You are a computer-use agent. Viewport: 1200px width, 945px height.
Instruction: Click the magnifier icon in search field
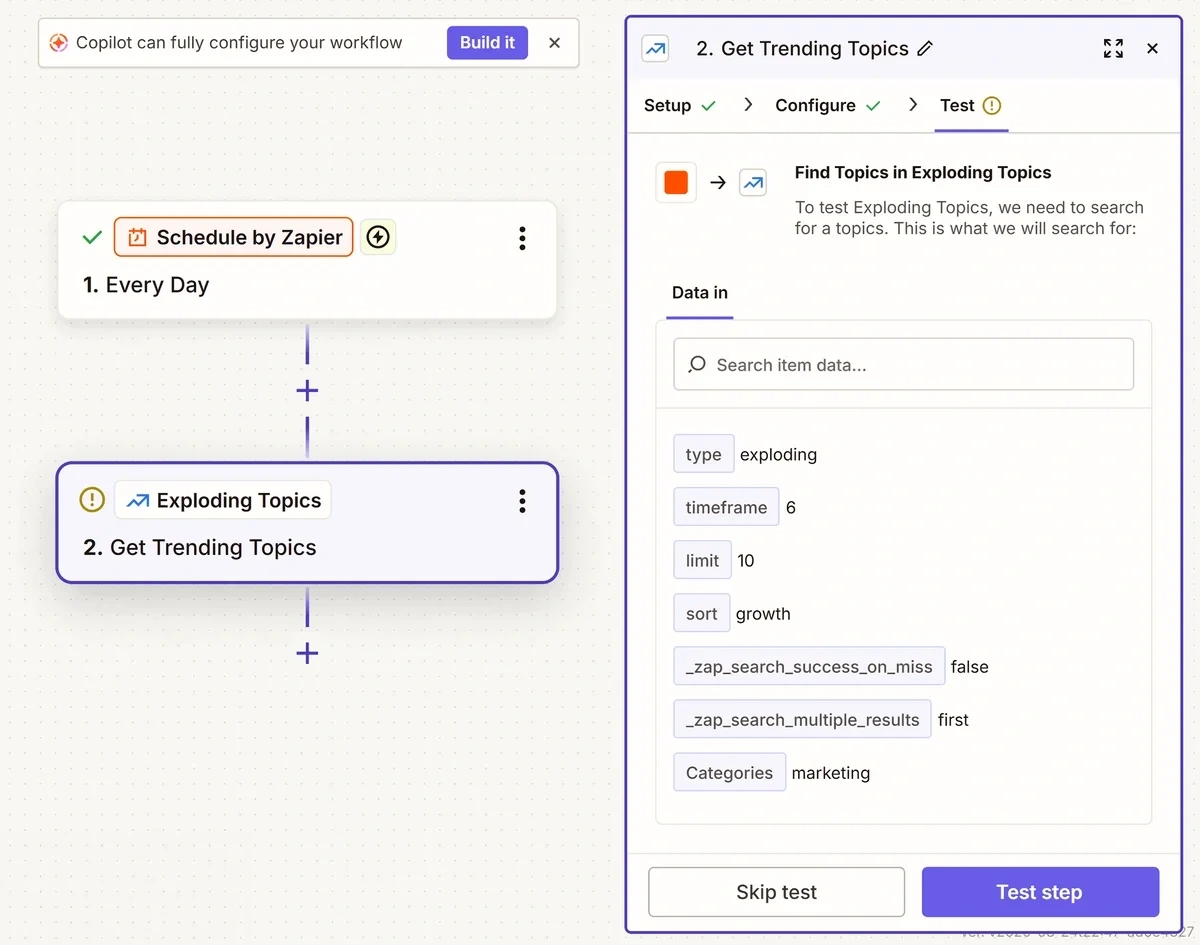(697, 364)
